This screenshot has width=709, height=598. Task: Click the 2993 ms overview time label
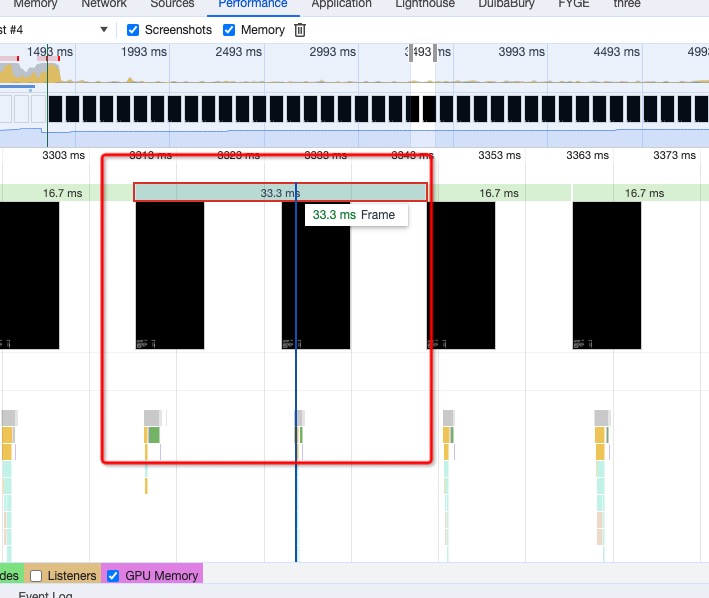coord(332,52)
